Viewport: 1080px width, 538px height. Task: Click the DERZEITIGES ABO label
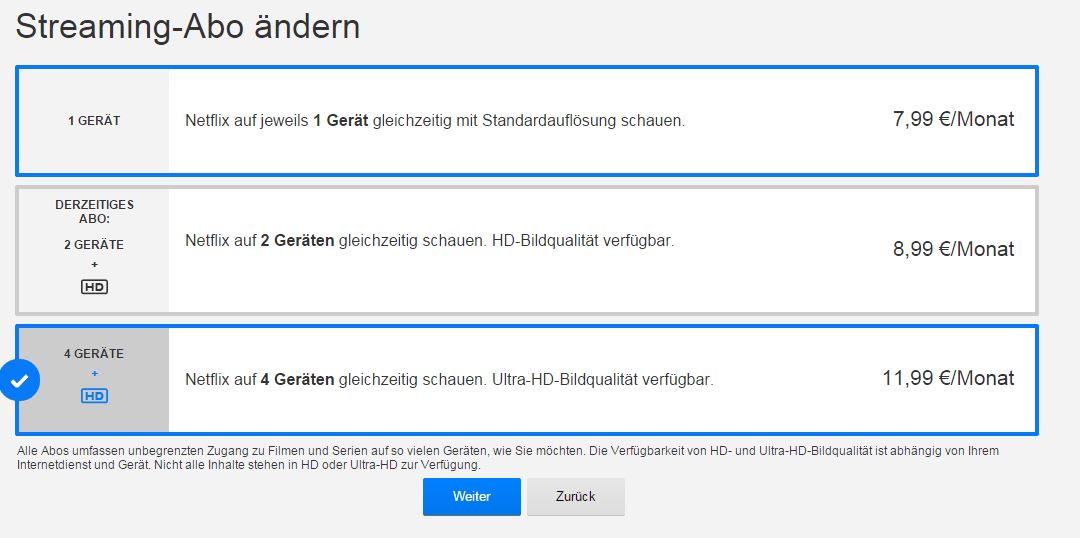(94, 211)
